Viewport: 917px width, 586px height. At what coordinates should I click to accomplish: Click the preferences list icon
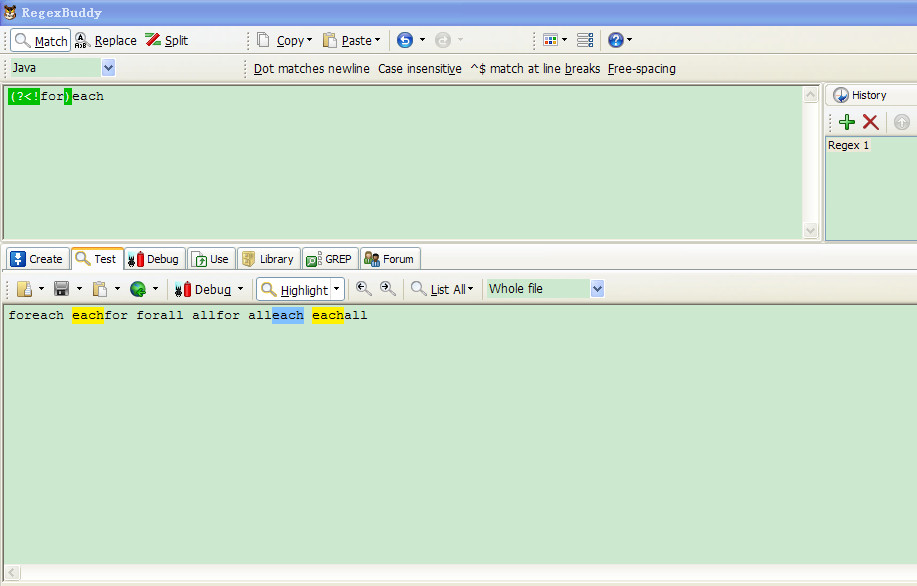585,40
